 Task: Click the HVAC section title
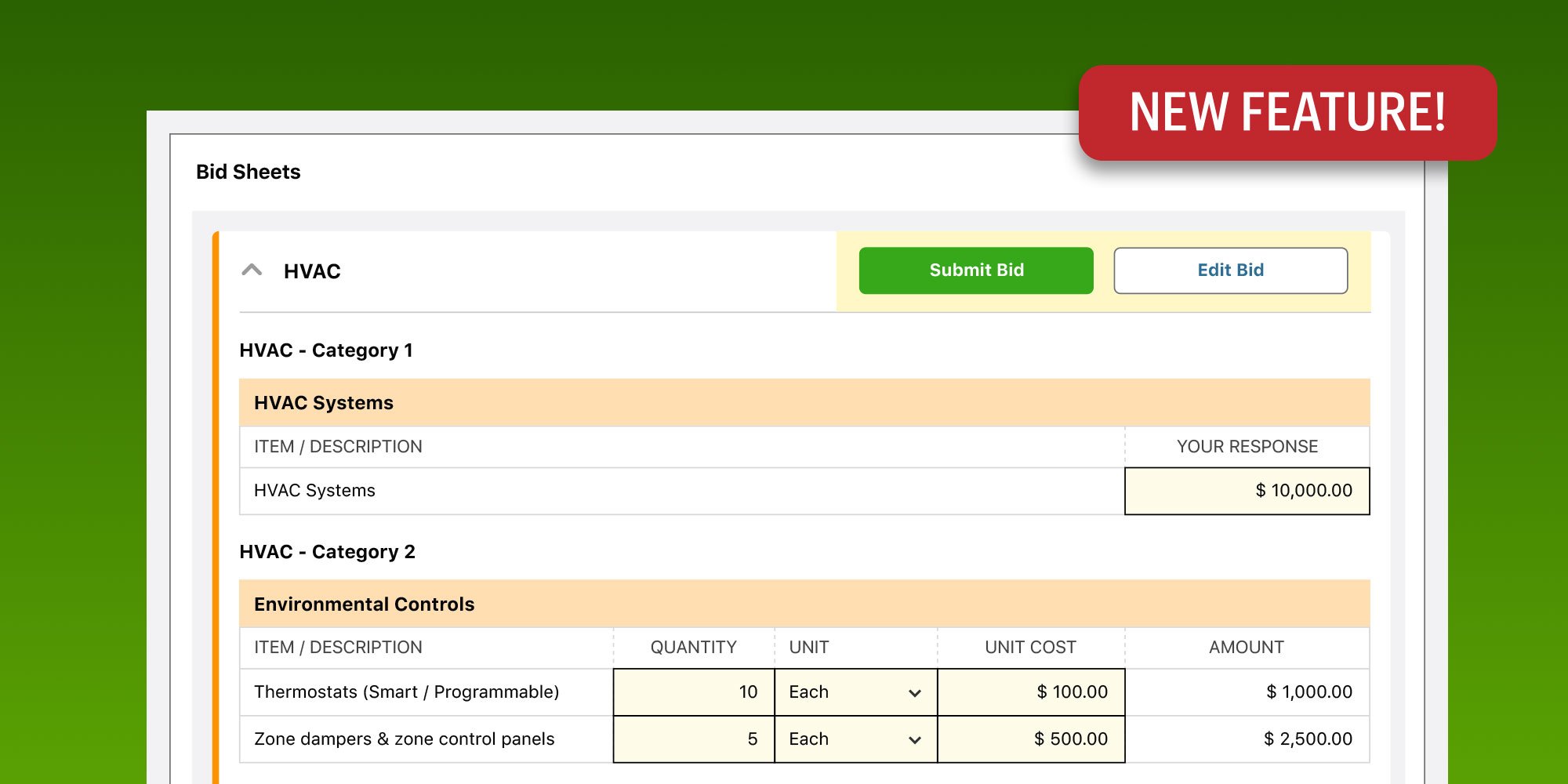311,270
